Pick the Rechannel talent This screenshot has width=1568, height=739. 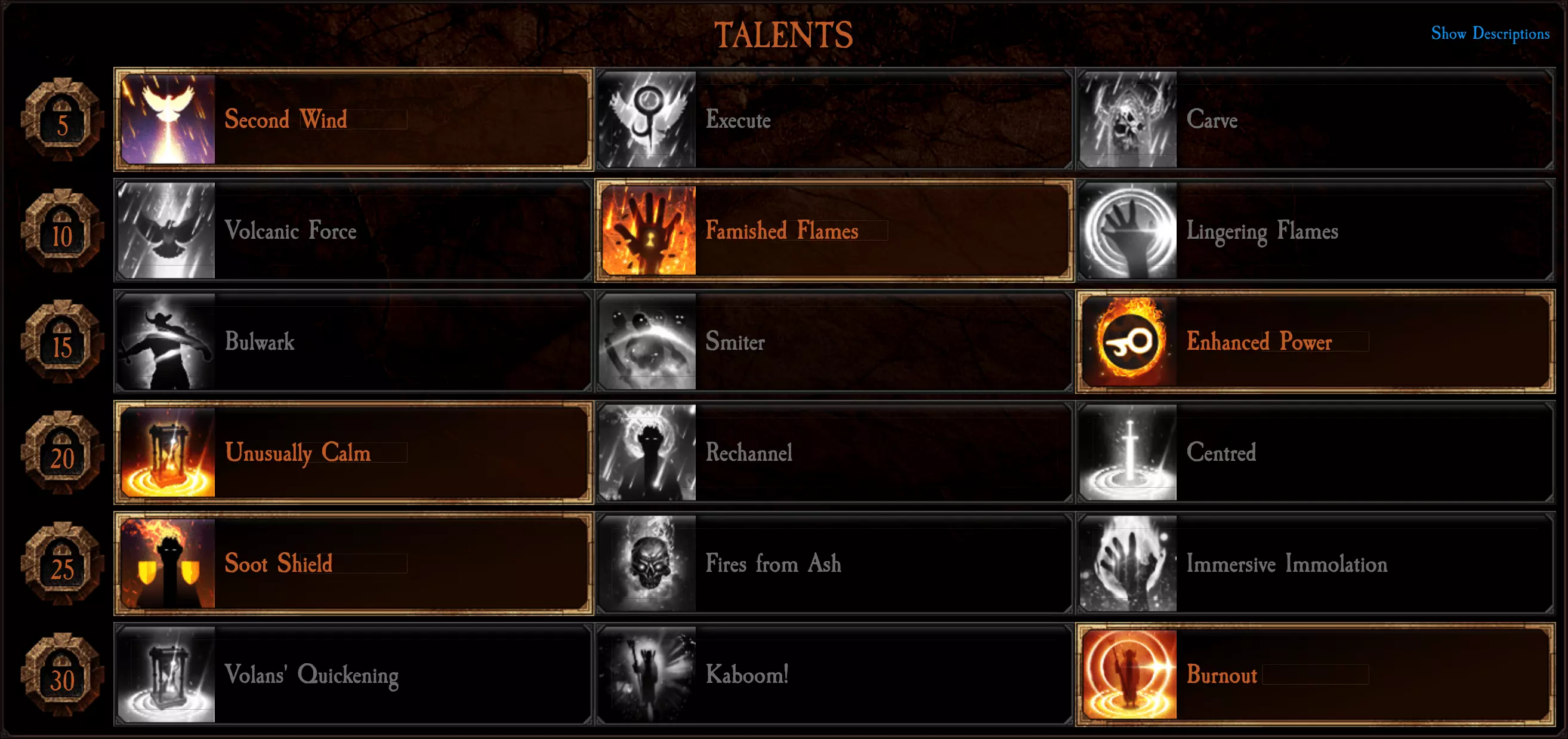point(834,452)
